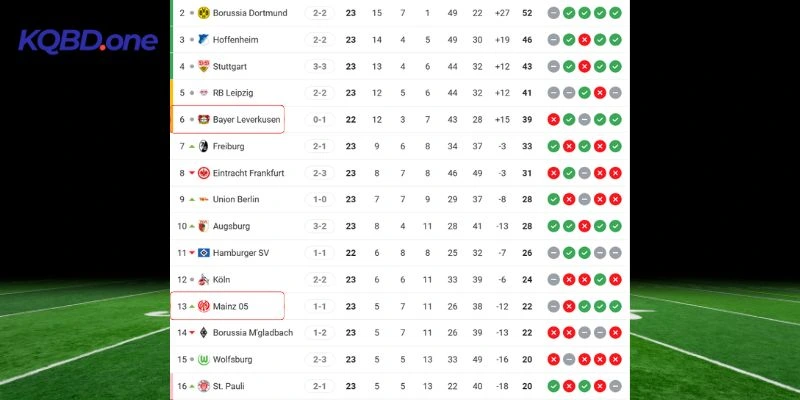Viewport: 800px width, 400px height.
Task: Click Union Berlin's 1-0 score box
Action: (x=320, y=199)
